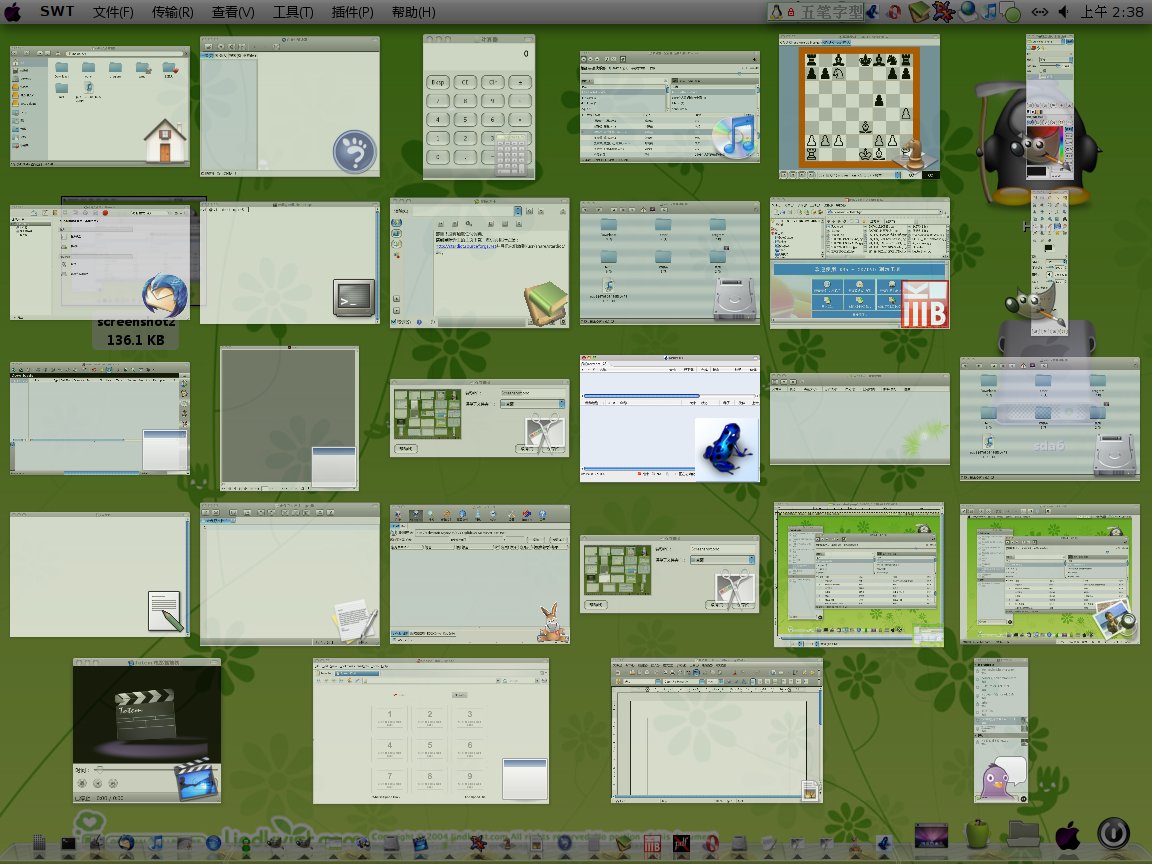Click the SWT application menu title
This screenshot has width=1152, height=864.
coord(57,12)
